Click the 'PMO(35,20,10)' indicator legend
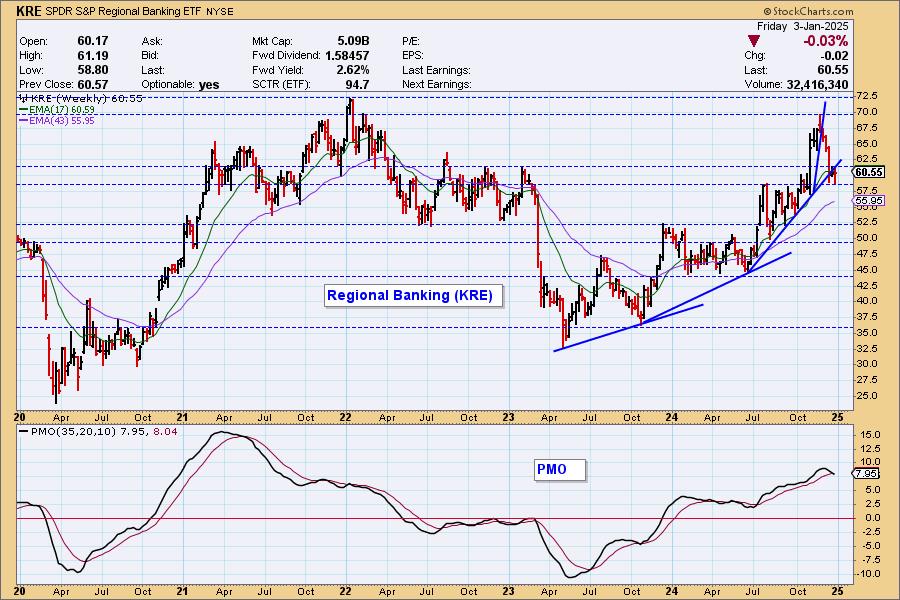Viewport: 900px width, 600px height. [67, 431]
